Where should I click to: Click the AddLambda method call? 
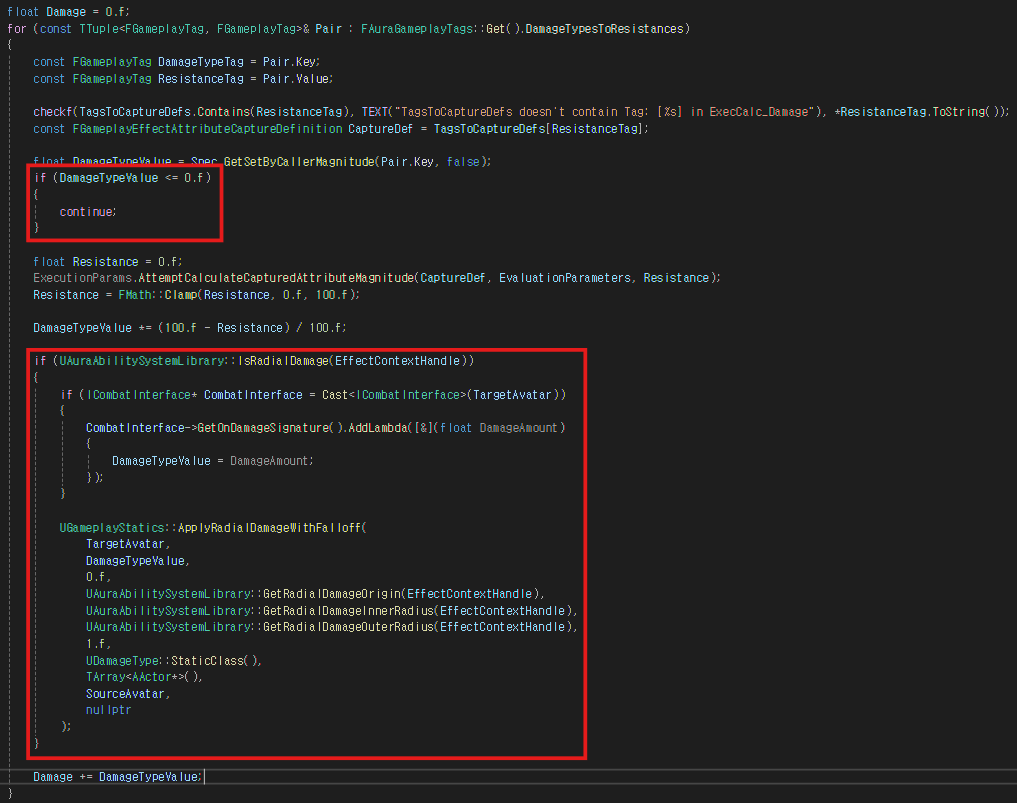tap(377, 427)
